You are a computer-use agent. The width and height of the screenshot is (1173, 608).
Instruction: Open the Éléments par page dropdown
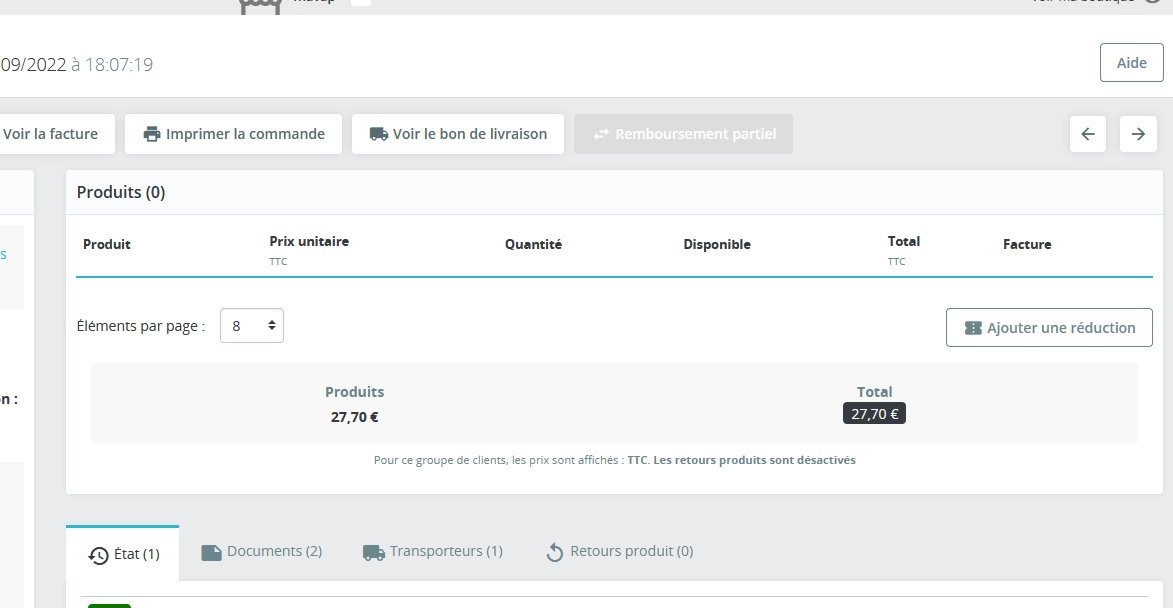pyautogui.click(x=251, y=325)
